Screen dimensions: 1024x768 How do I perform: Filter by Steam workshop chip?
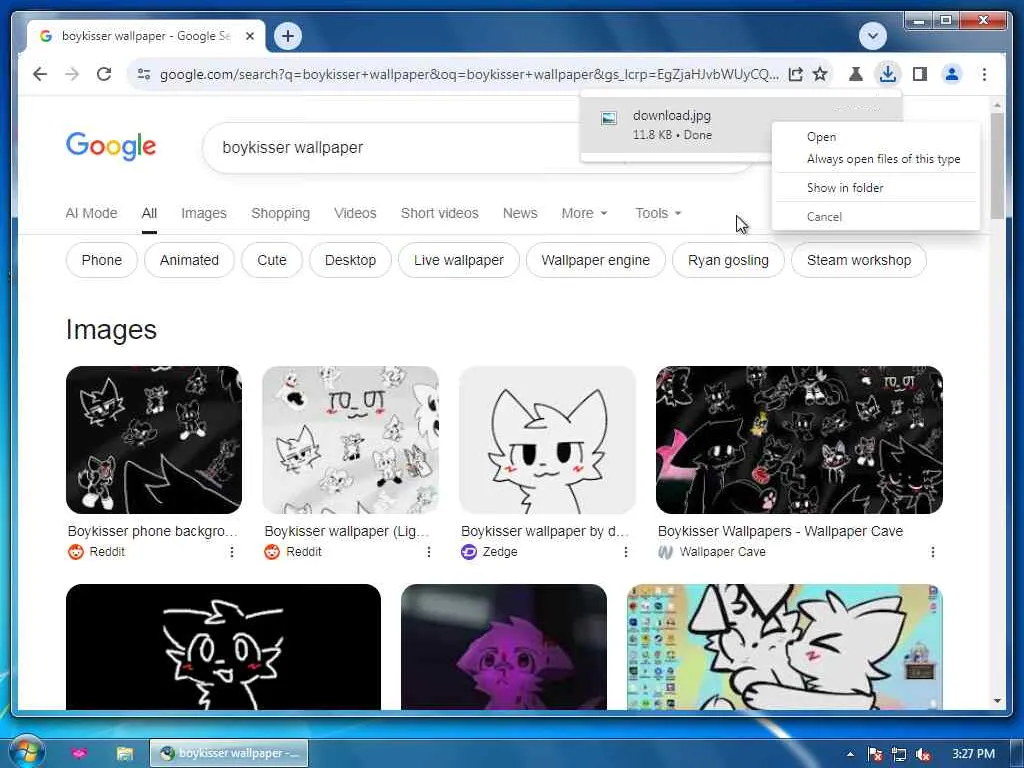(859, 260)
